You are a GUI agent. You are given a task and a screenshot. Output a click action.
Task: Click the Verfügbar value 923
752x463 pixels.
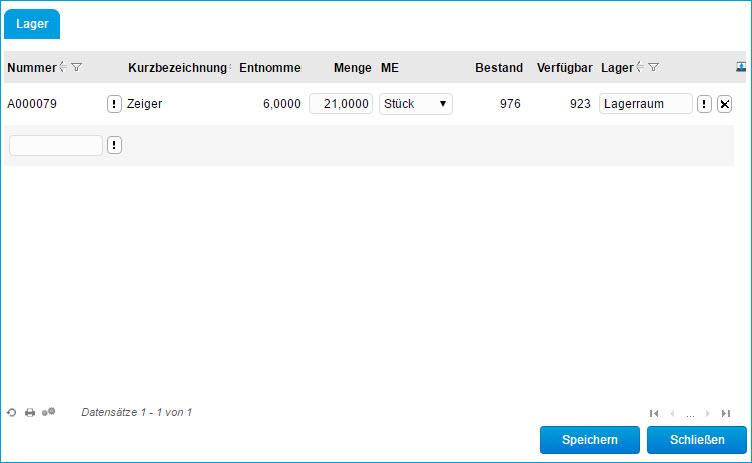(580, 104)
